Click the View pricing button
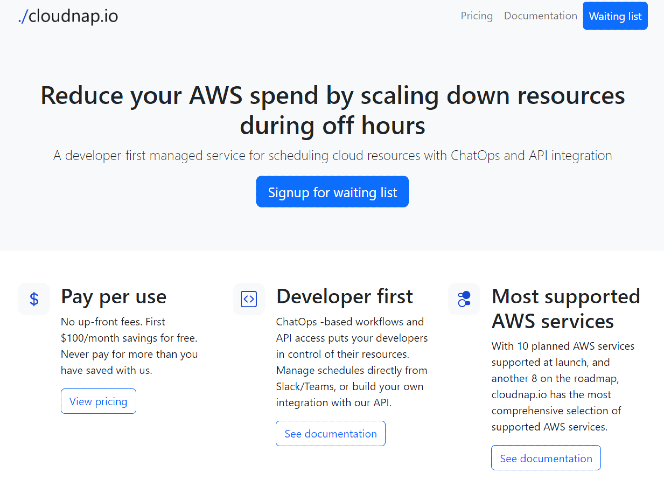Image resolution: width=664 pixels, height=500 pixels. 98,401
